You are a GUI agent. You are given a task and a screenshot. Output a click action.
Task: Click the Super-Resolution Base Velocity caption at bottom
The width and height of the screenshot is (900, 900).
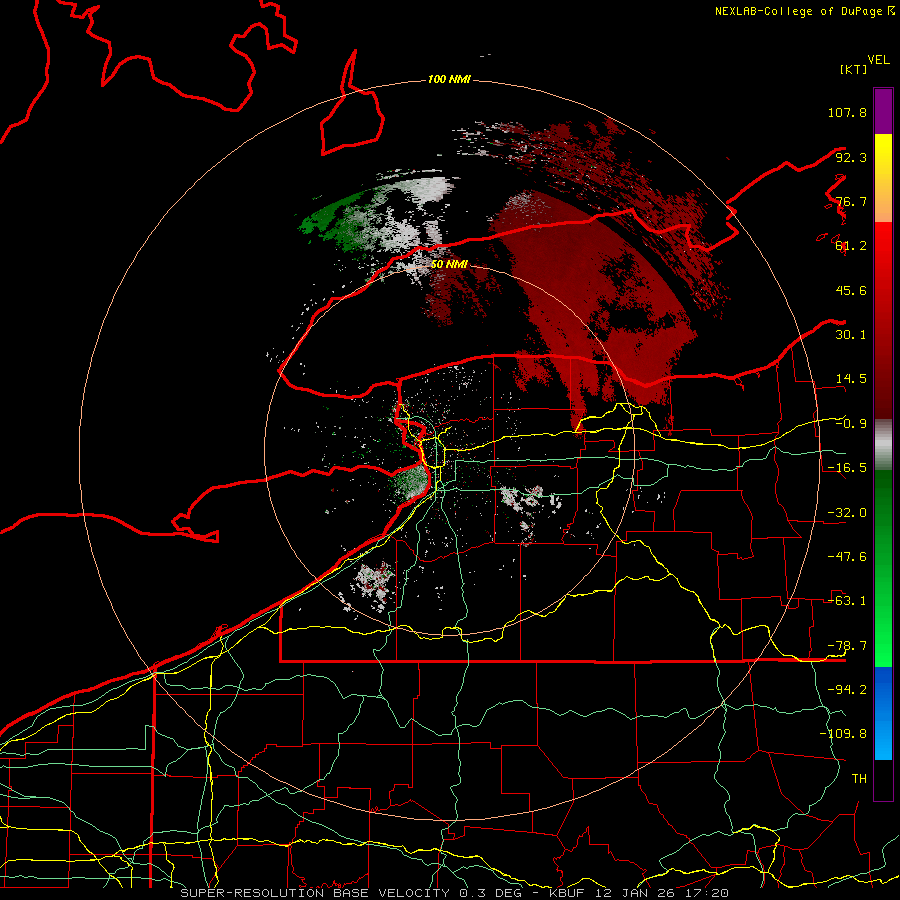(x=455, y=893)
